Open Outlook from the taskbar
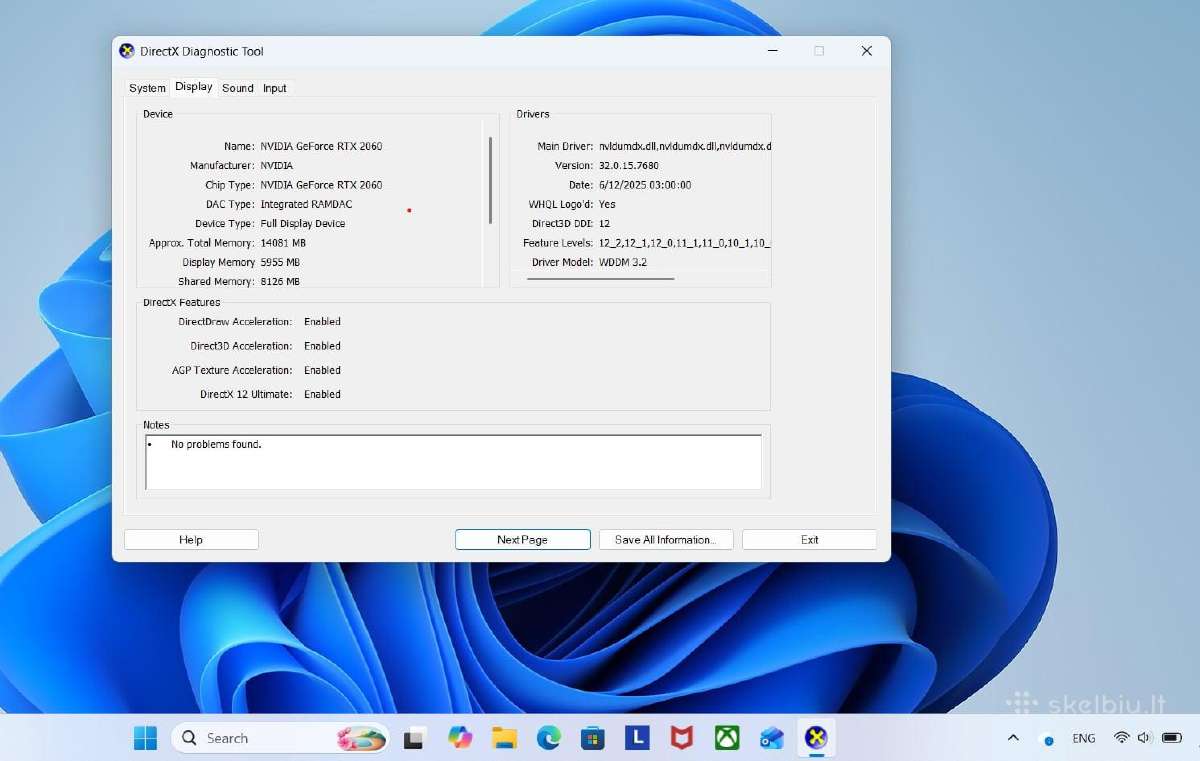This screenshot has width=1200, height=761. (771, 738)
